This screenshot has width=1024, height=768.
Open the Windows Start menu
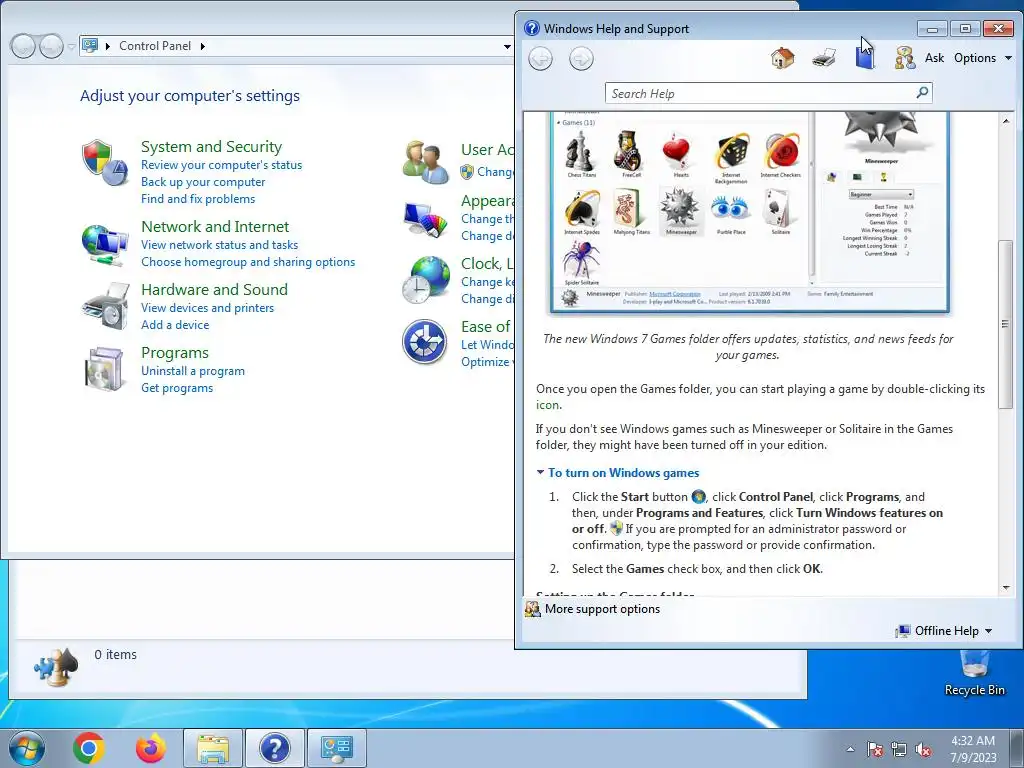pos(27,748)
